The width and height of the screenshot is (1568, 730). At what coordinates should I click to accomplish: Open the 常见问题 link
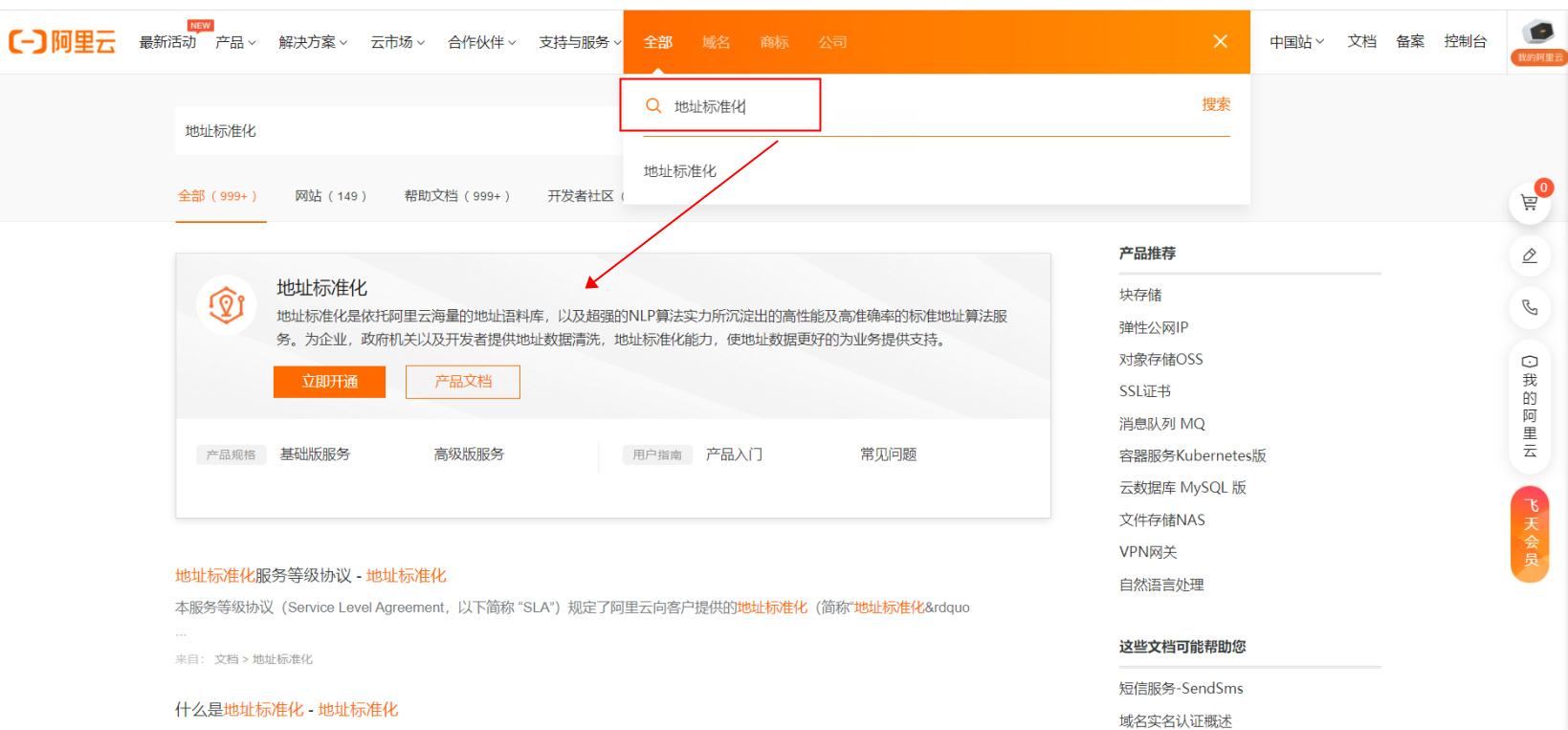[889, 454]
